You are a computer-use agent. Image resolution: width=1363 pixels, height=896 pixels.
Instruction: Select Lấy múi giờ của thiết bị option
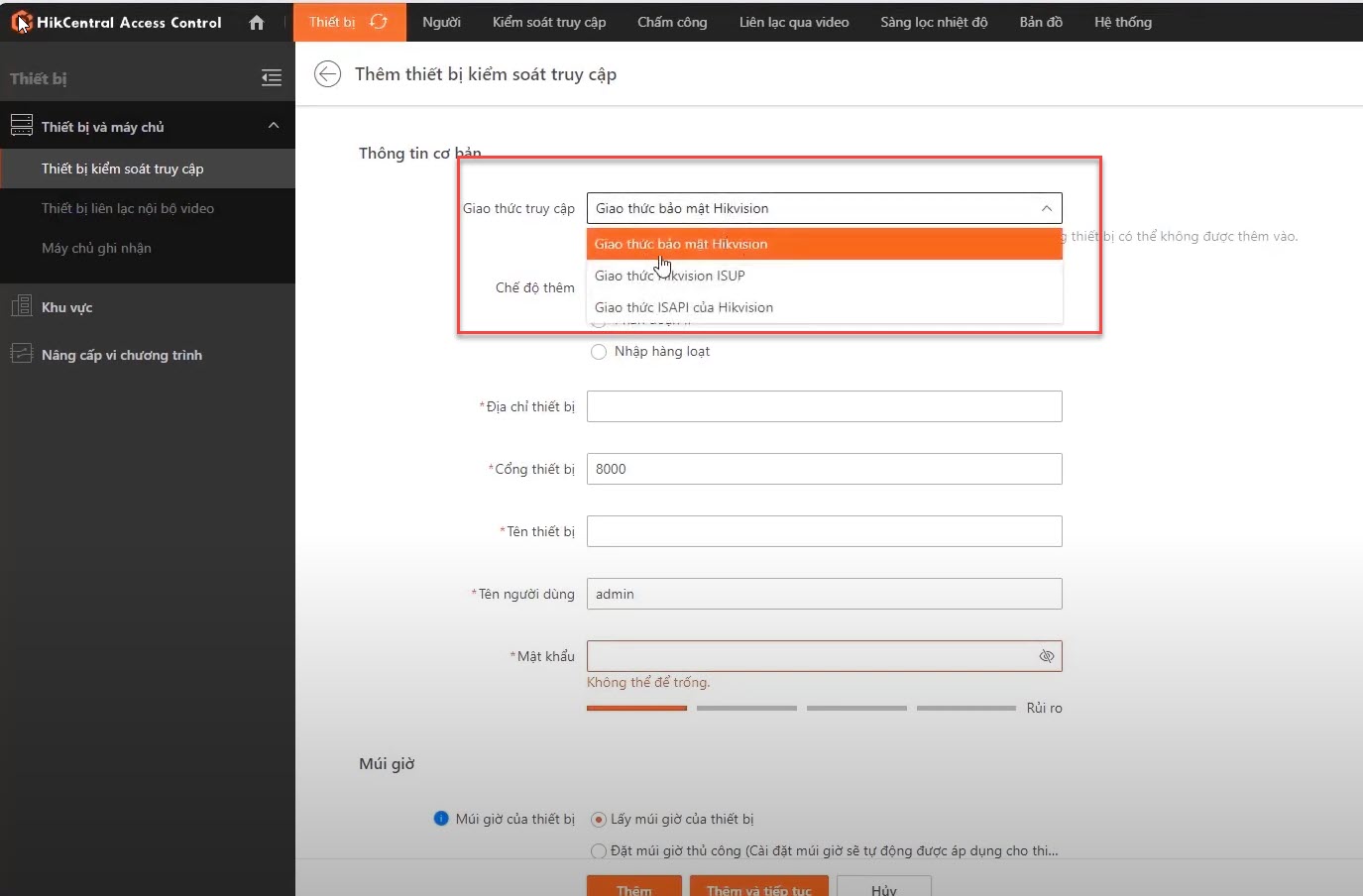point(599,820)
